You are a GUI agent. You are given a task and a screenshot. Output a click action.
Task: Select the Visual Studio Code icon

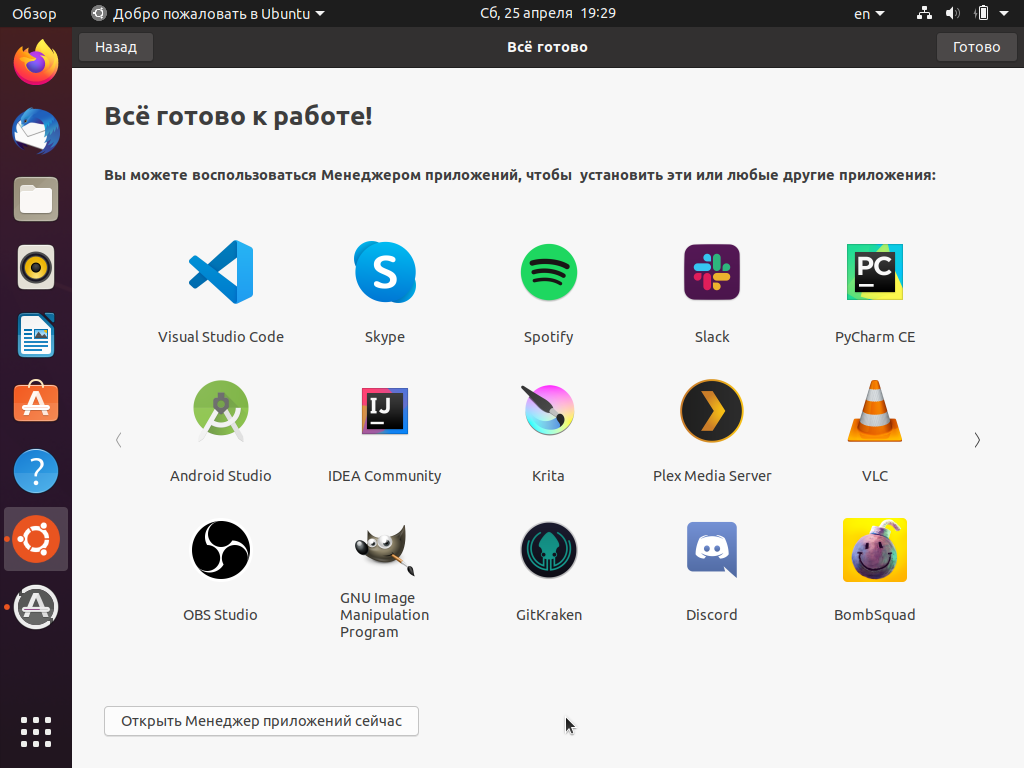click(221, 272)
